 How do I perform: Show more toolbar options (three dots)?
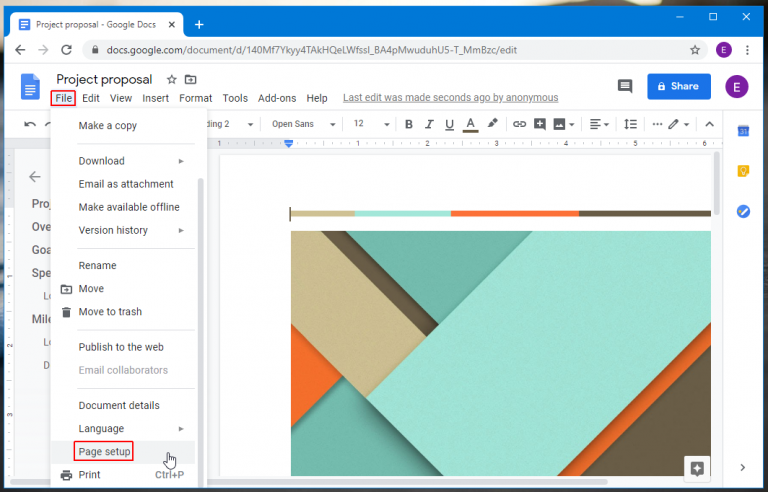tap(657, 124)
